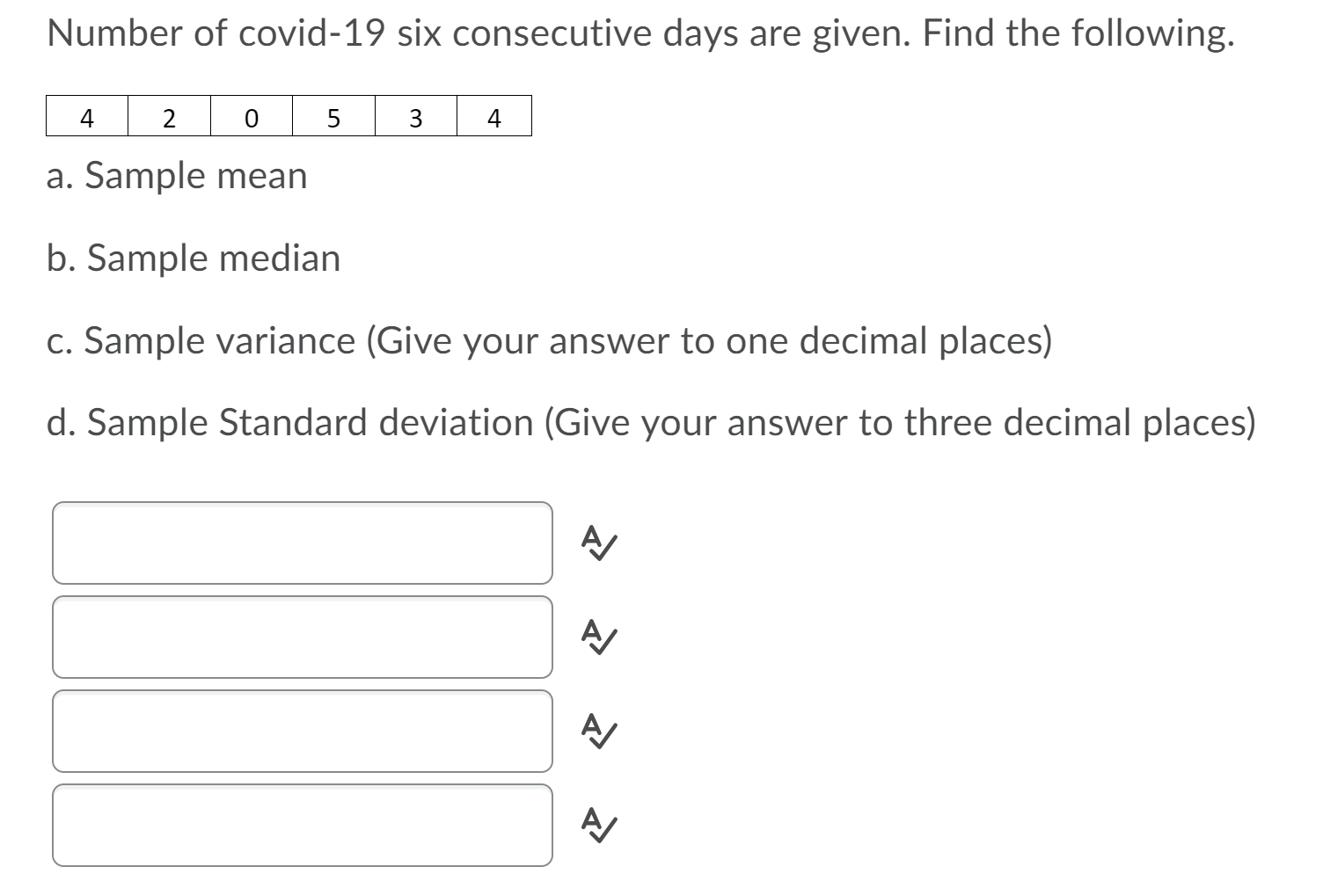Select the table cell containing the value 4
The image size is (1323, 896).
[86, 117]
